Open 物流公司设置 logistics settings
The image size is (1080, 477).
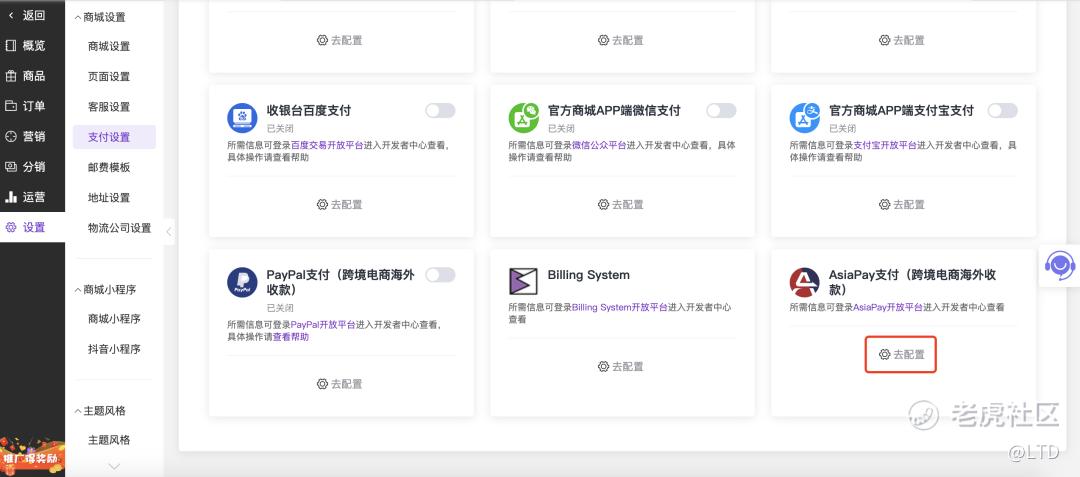point(119,228)
